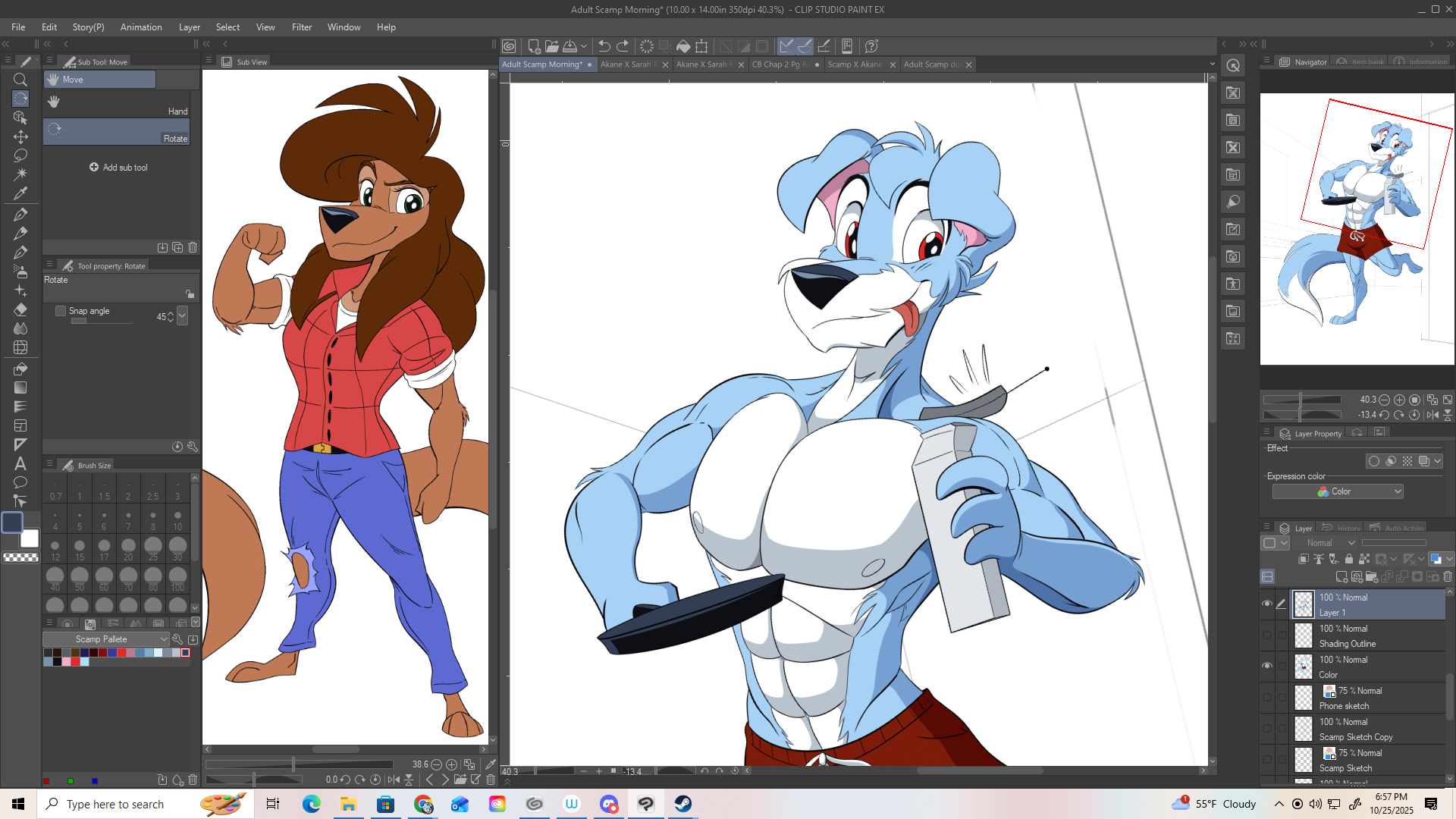Click the Undo arrow in command bar
The image size is (1456, 819).
click(604, 46)
